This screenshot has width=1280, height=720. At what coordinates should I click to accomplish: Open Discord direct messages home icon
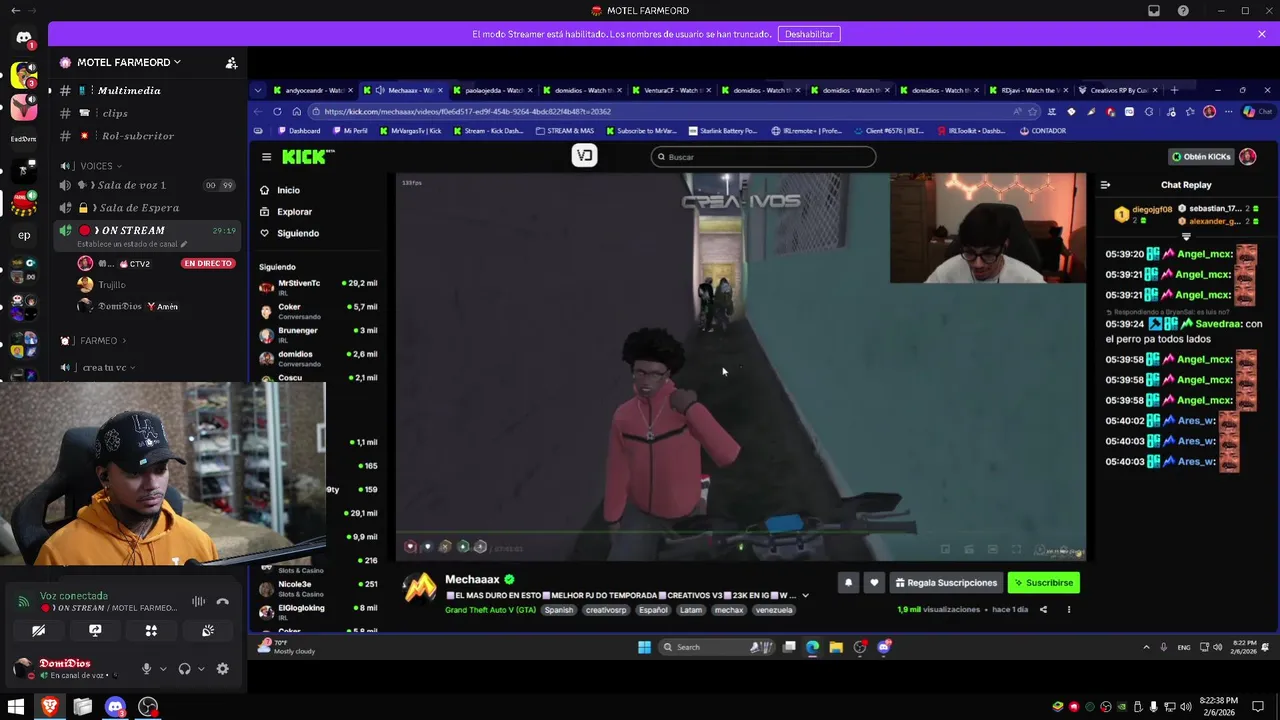(24, 38)
